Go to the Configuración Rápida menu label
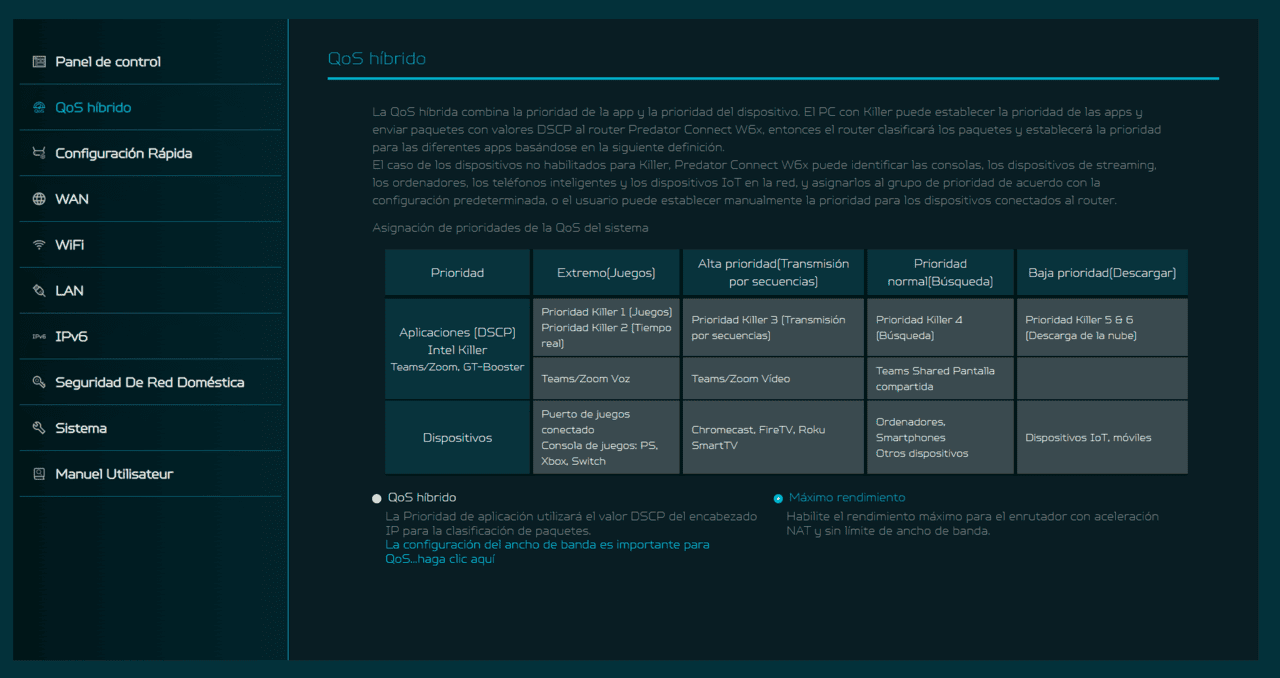Image resolution: width=1280 pixels, height=678 pixels. click(123, 154)
